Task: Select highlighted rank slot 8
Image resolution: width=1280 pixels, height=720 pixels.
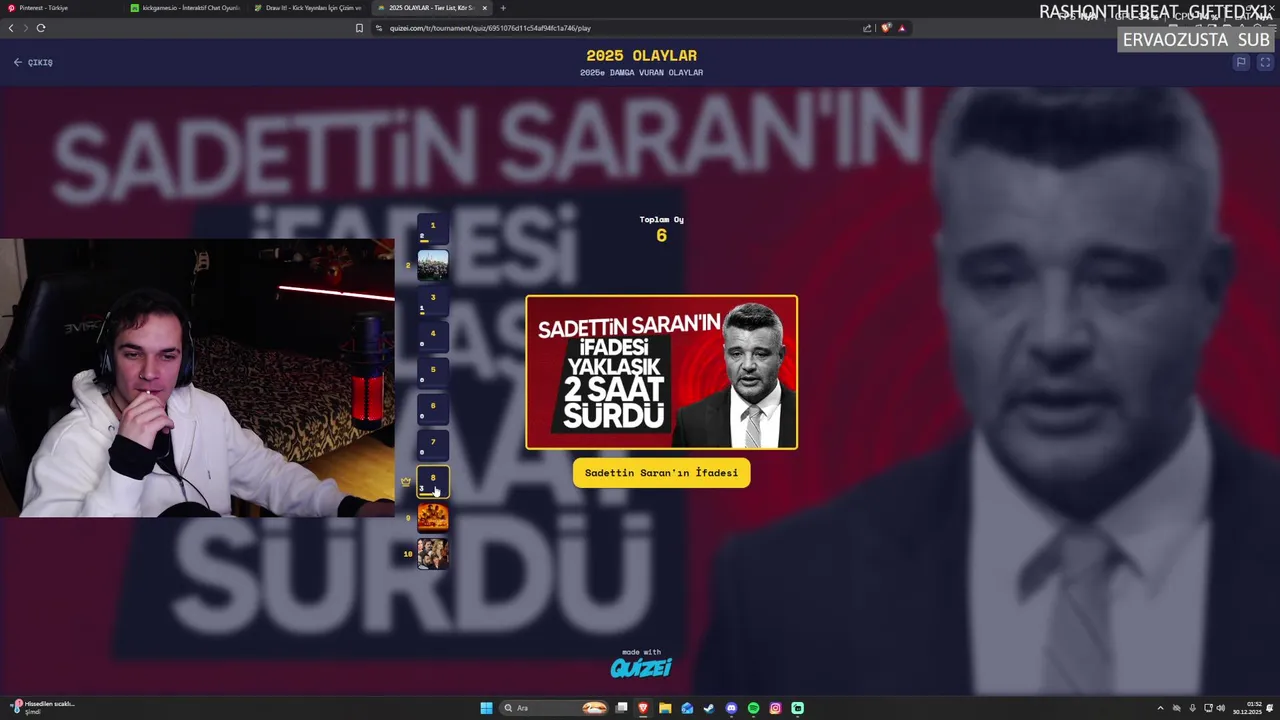Action: point(433,481)
